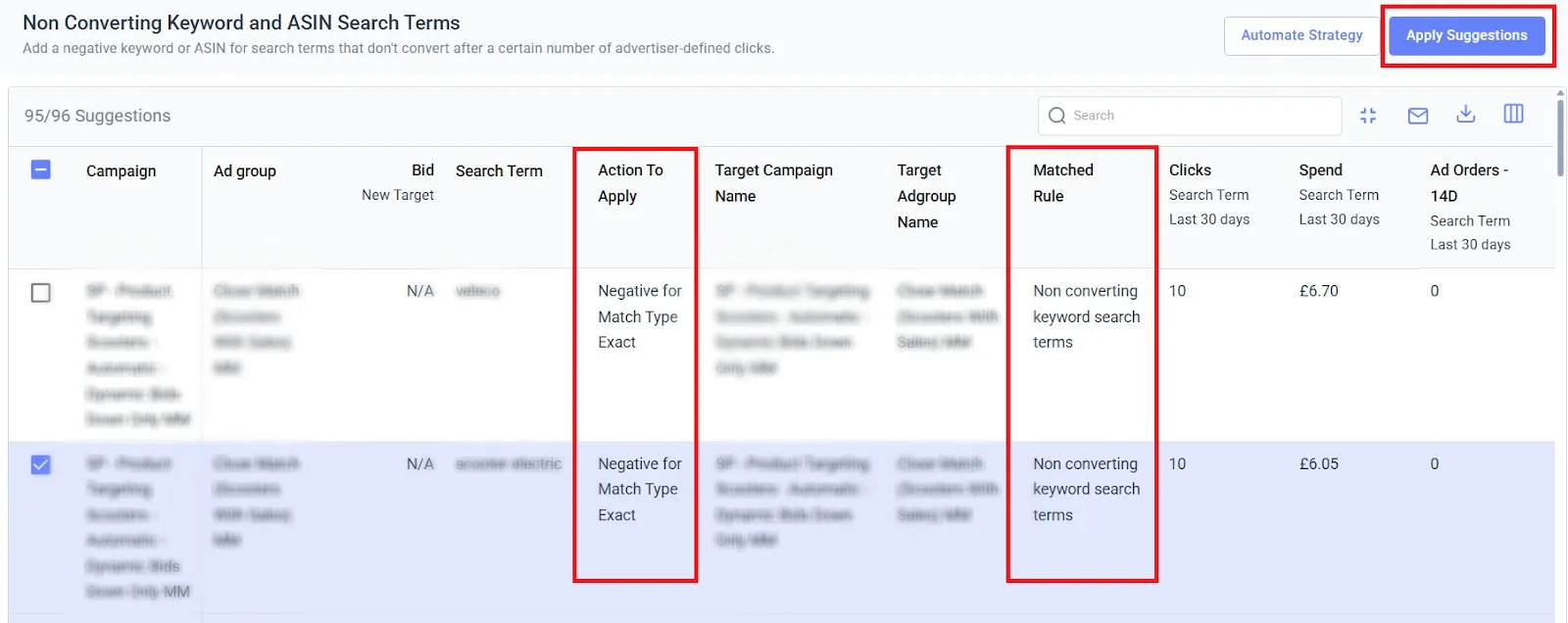The image size is (1568, 623).
Task: Click the Spend column header
Action: coord(1320,170)
